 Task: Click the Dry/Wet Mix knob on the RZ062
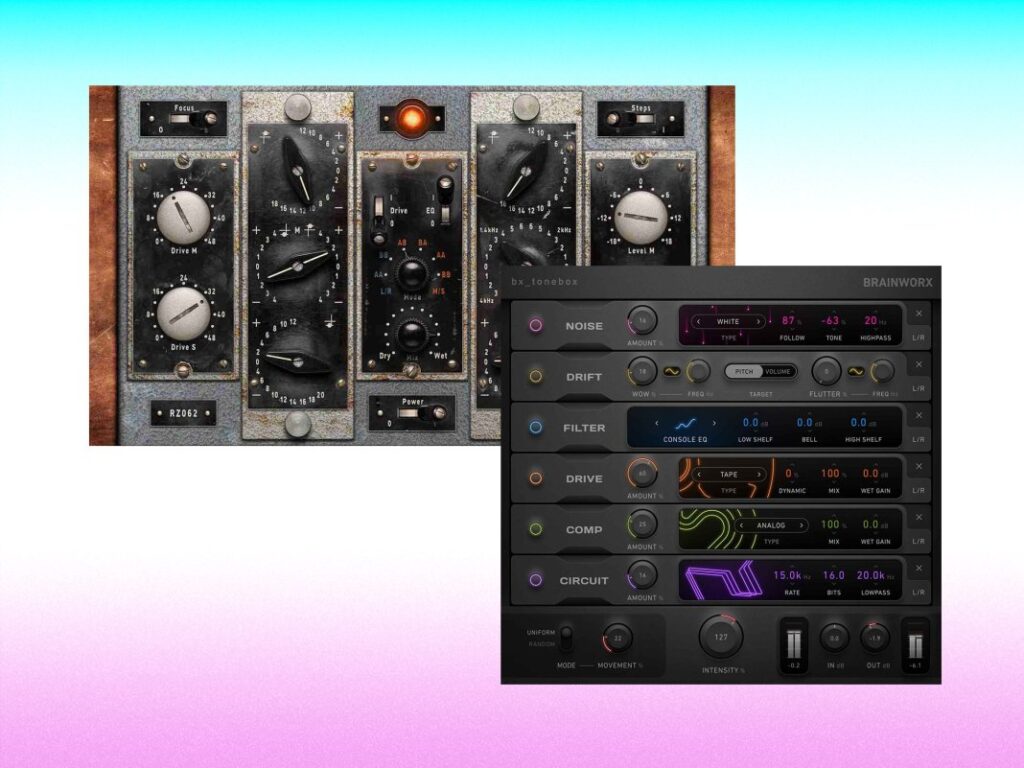412,334
